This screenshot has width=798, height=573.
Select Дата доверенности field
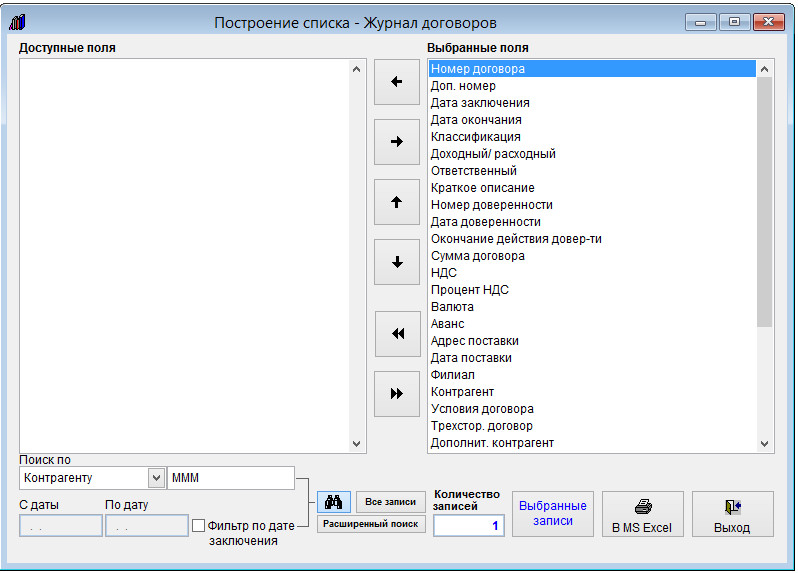pos(593,222)
